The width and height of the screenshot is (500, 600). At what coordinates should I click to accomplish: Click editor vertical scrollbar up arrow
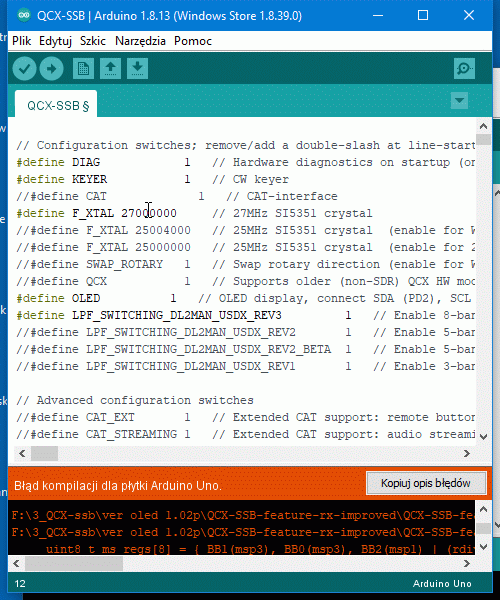click(x=483, y=126)
